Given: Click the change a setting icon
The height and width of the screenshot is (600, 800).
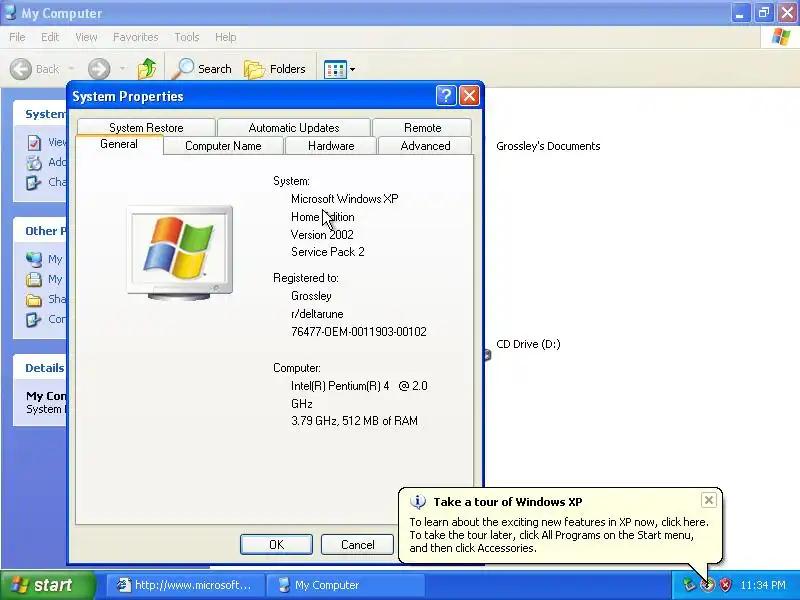Looking at the screenshot, I should (x=34, y=182).
